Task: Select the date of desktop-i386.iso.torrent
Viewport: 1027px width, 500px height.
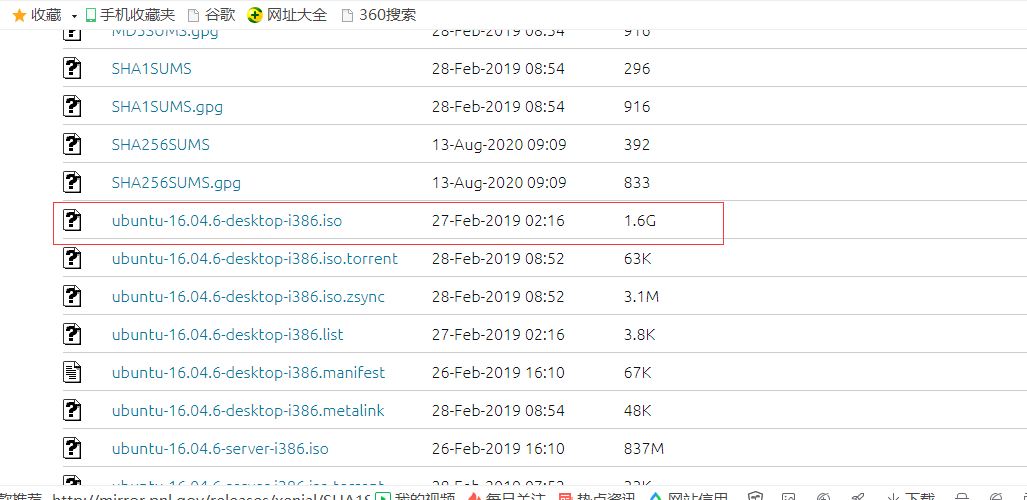Action: coord(498,259)
